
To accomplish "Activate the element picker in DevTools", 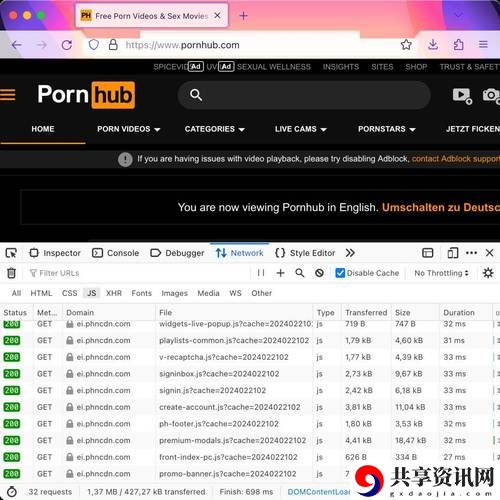I will tap(11, 253).
